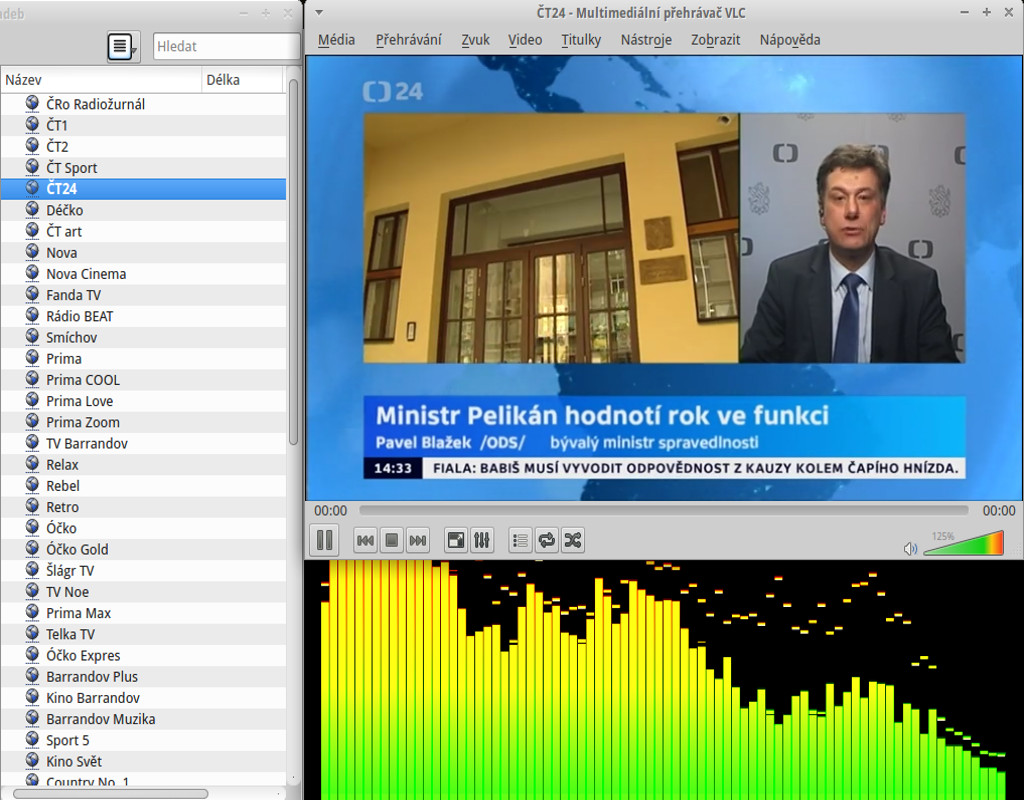Sort playlist by Název column header
Viewport: 1024px width, 800px height.
(100, 80)
